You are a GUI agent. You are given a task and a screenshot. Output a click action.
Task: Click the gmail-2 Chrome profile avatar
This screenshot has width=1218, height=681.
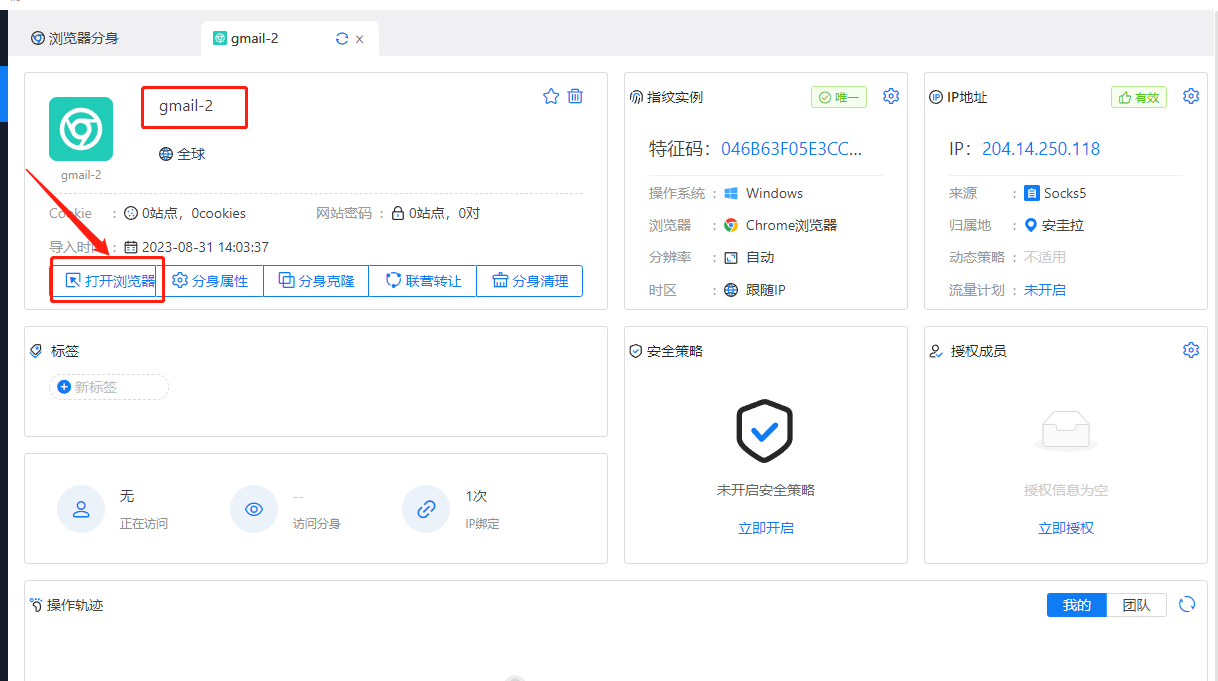pyautogui.click(x=81, y=129)
